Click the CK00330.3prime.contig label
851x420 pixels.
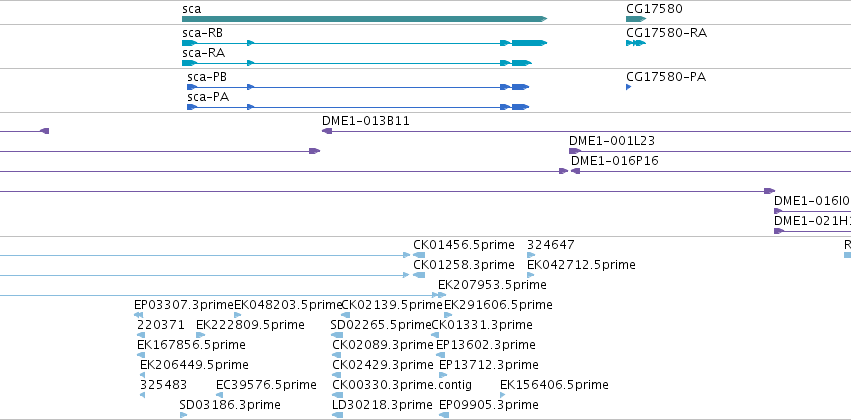point(402,385)
